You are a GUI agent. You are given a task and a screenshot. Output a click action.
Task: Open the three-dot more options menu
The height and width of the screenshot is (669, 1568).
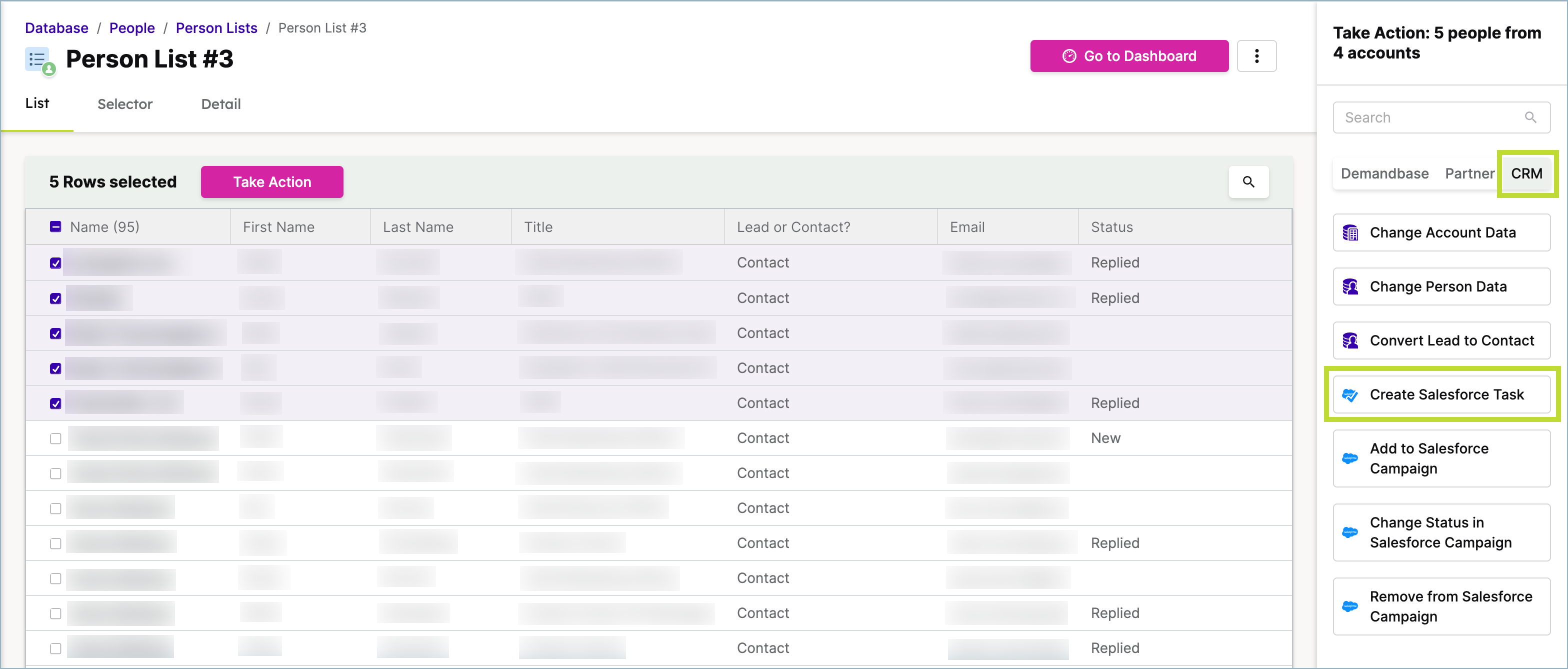tap(1256, 56)
